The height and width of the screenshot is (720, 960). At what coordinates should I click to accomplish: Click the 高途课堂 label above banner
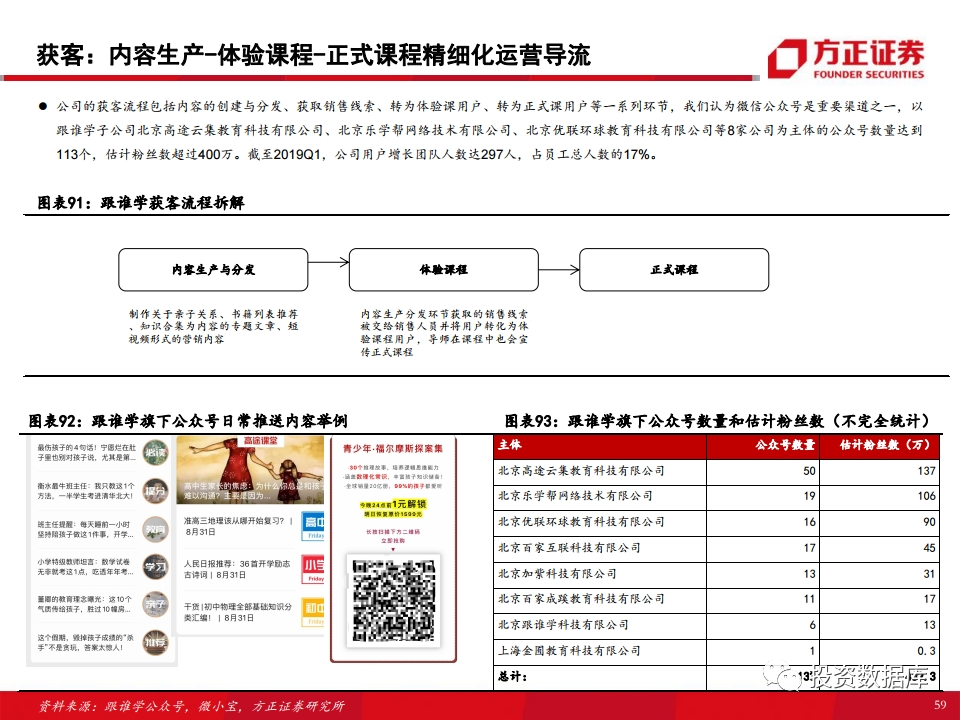[260, 441]
